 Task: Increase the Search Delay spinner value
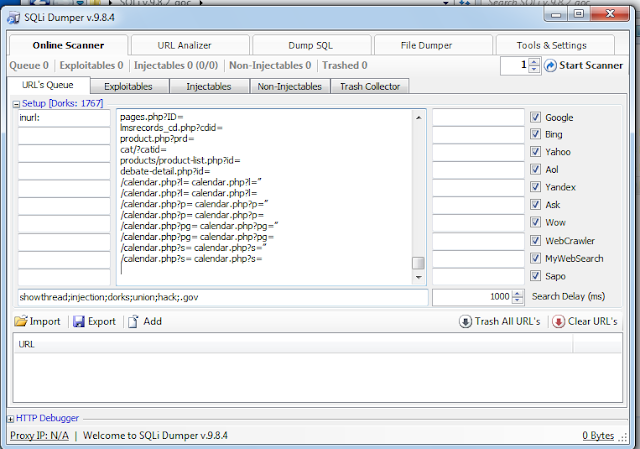coord(517,293)
